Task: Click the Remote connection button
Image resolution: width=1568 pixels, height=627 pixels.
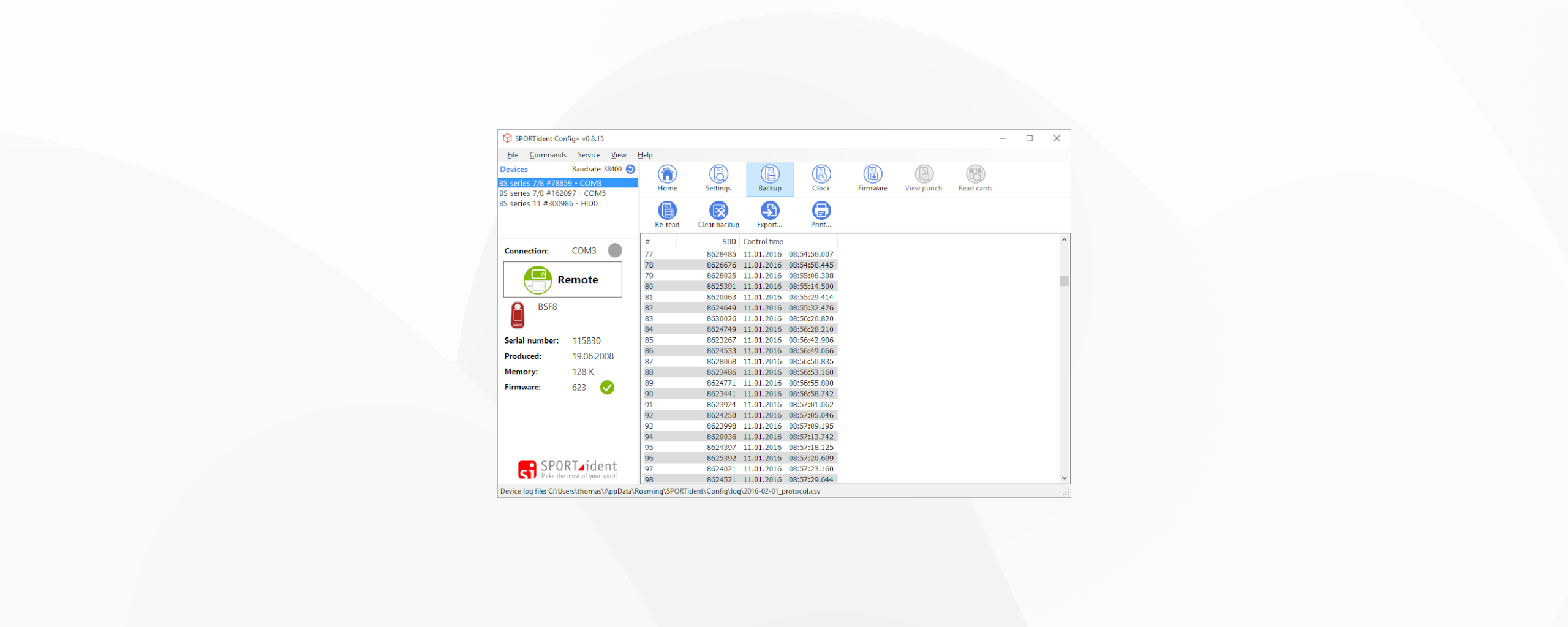Action: [x=562, y=280]
